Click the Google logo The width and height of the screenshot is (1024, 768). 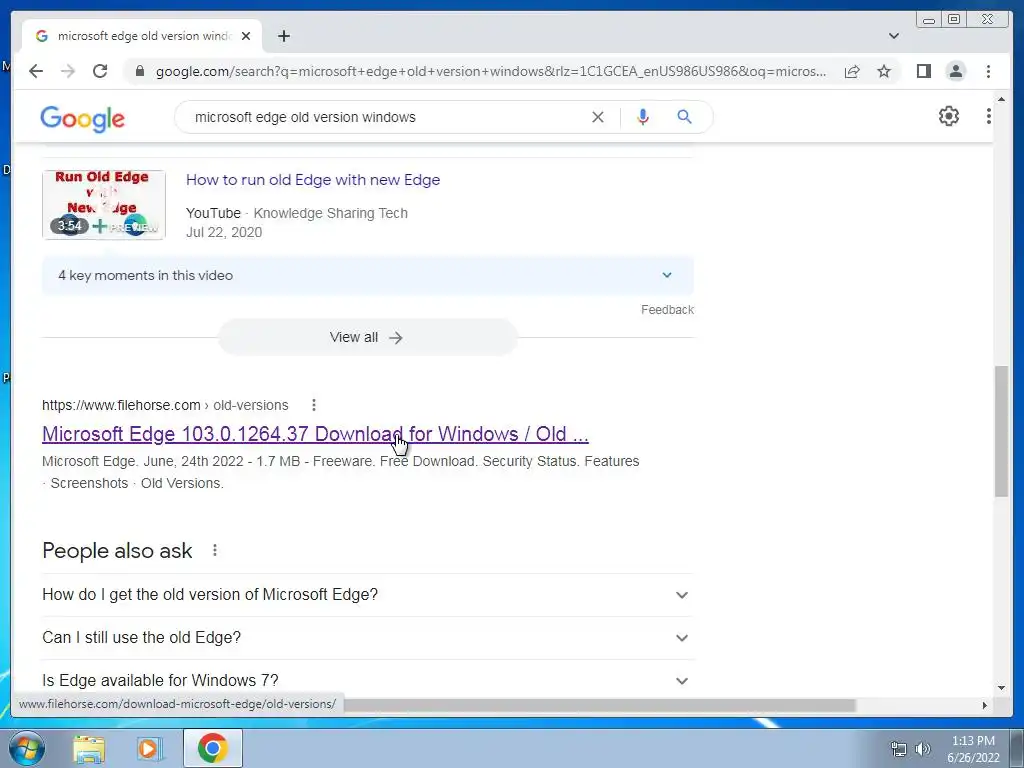82,118
